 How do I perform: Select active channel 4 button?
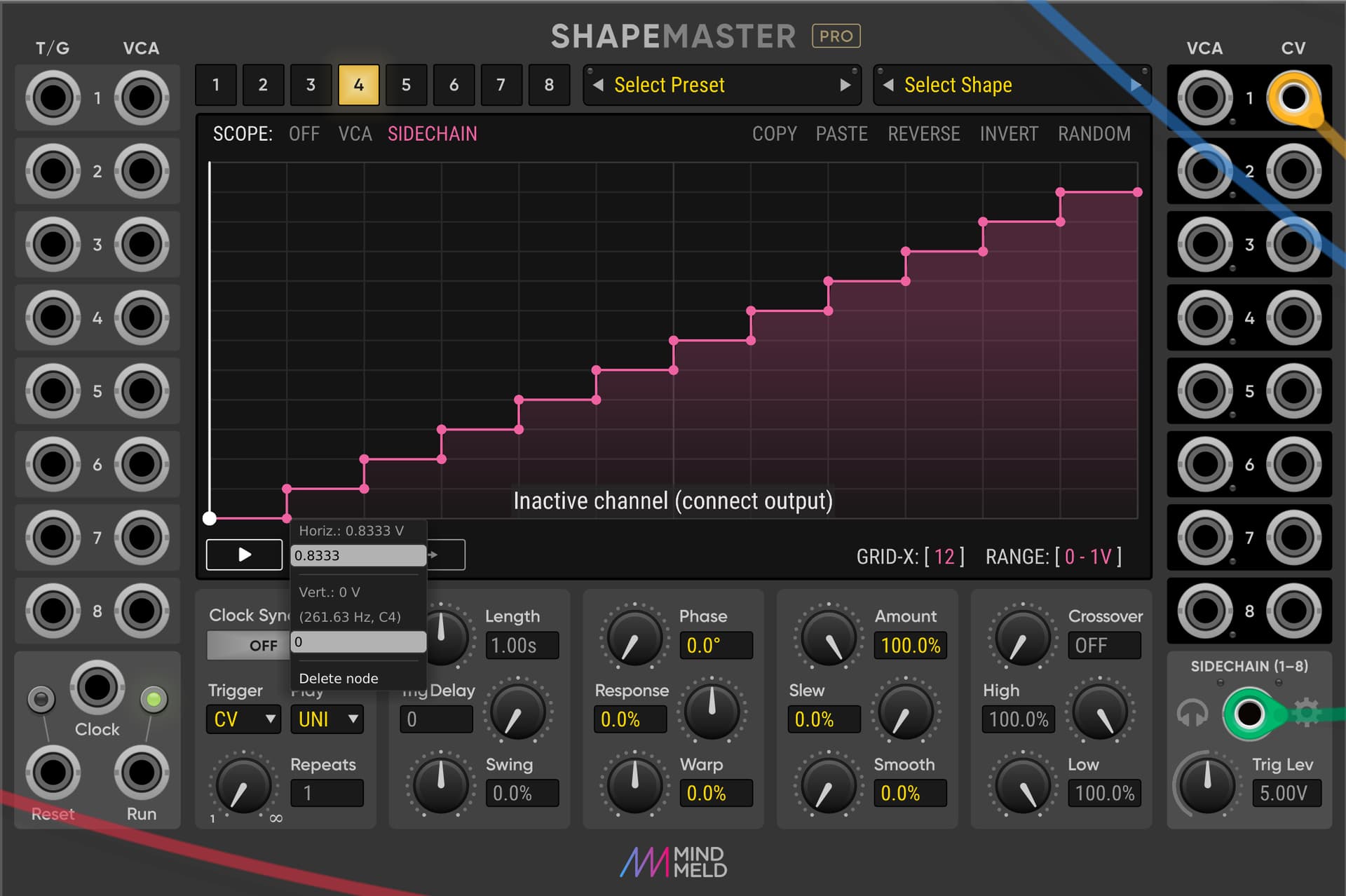pos(358,85)
